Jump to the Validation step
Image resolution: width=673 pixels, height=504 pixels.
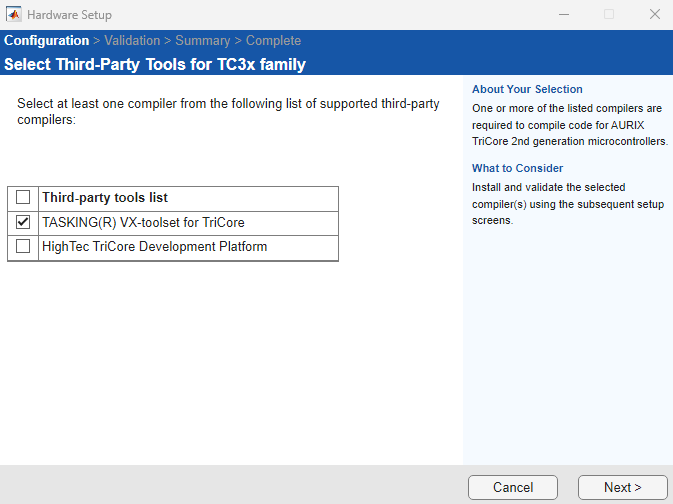click(x=132, y=41)
